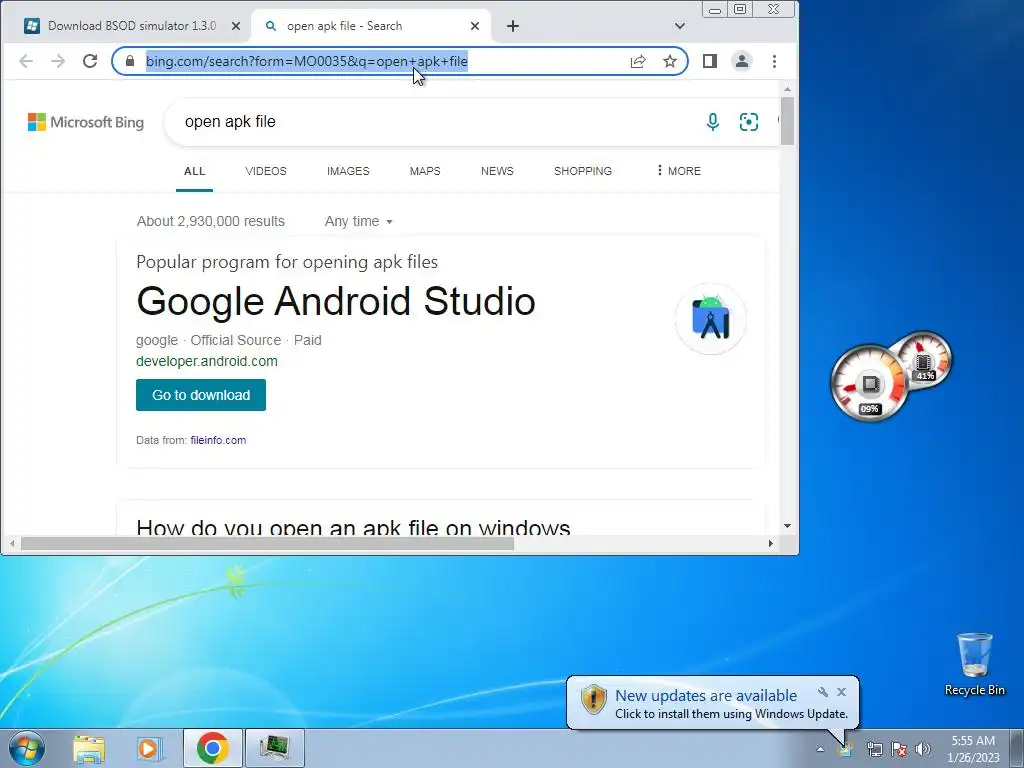Click the Chrome address bar URL
The width and height of the screenshot is (1024, 768).
click(x=307, y=61)
